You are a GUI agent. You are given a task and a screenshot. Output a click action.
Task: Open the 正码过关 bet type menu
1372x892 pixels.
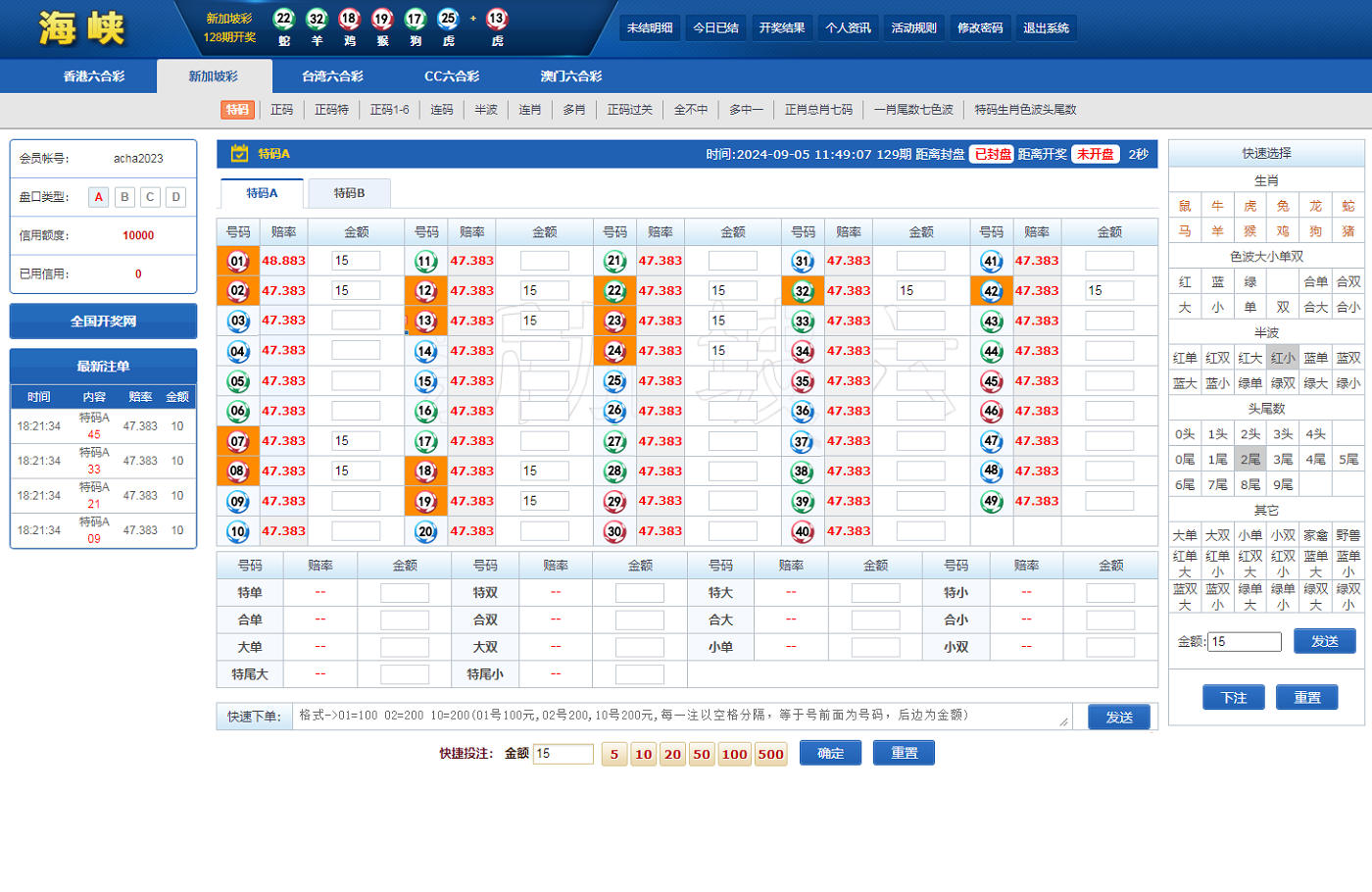[x=629, y=110]
